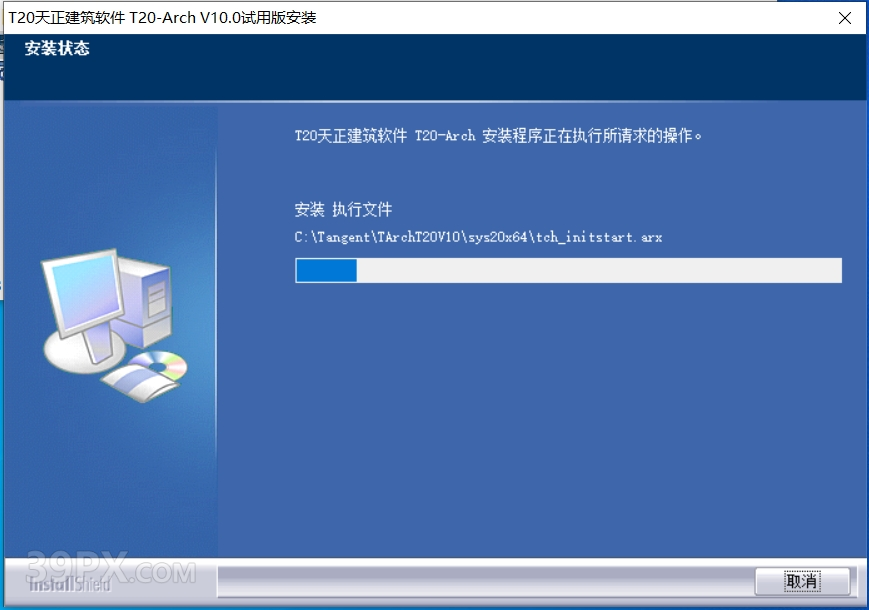This screenshot has width=869, height=610.
Task: Click the 安装状态 header text
Action: [57, 48]
